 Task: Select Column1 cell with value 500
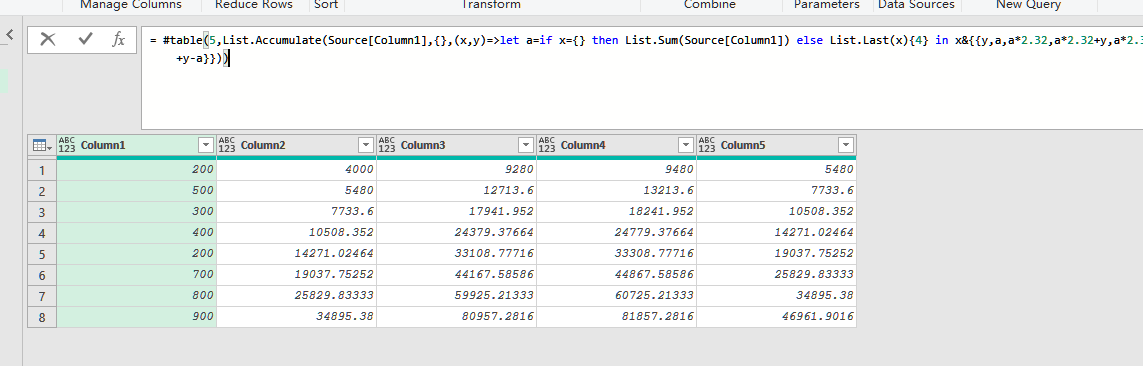pyautogui.click(x=136, y=191)
